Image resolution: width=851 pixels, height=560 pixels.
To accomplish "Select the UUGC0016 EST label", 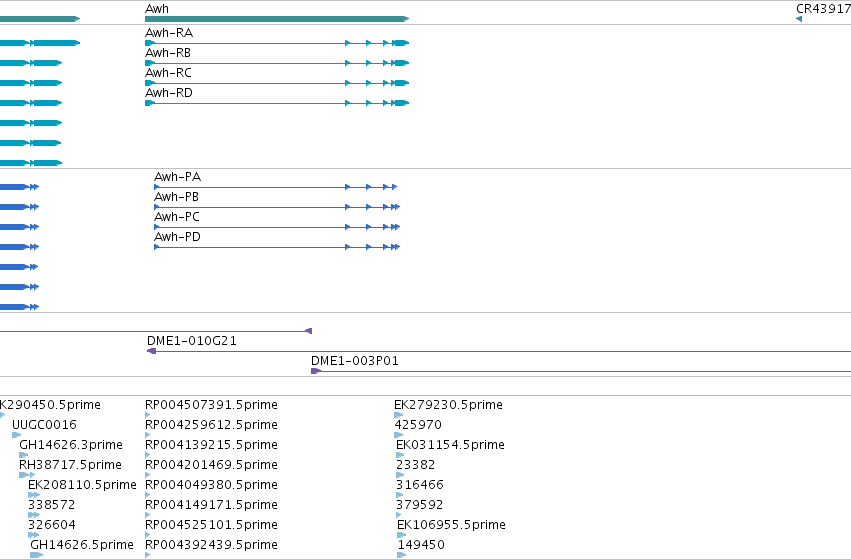I will [x=45, y=425].
